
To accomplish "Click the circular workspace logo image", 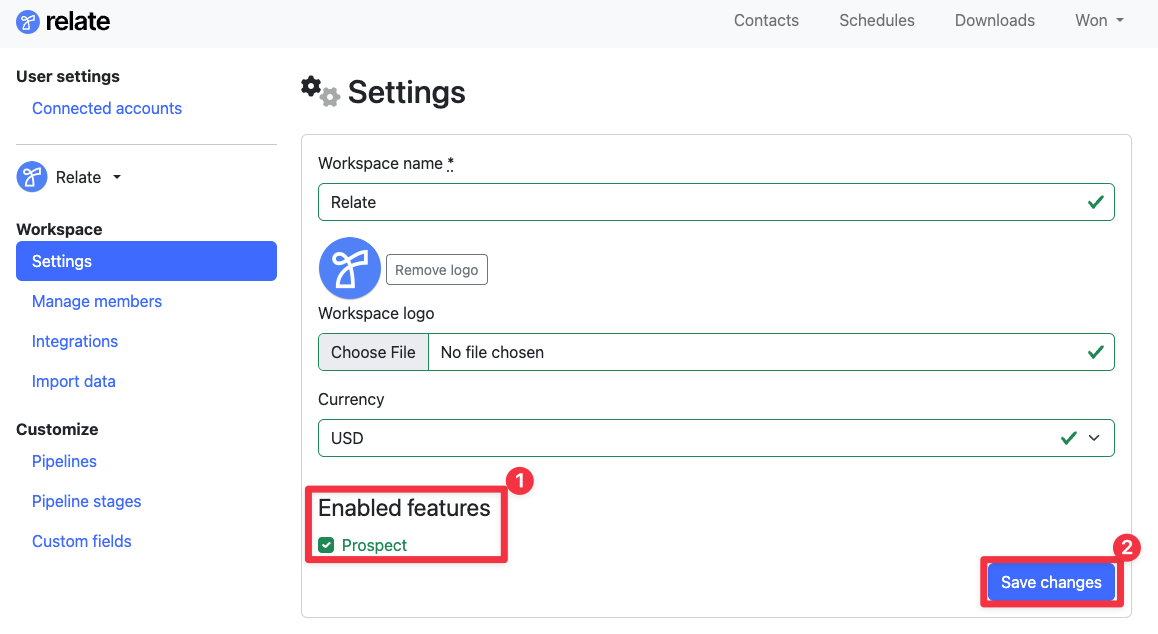I will click(x=349, y=268).
